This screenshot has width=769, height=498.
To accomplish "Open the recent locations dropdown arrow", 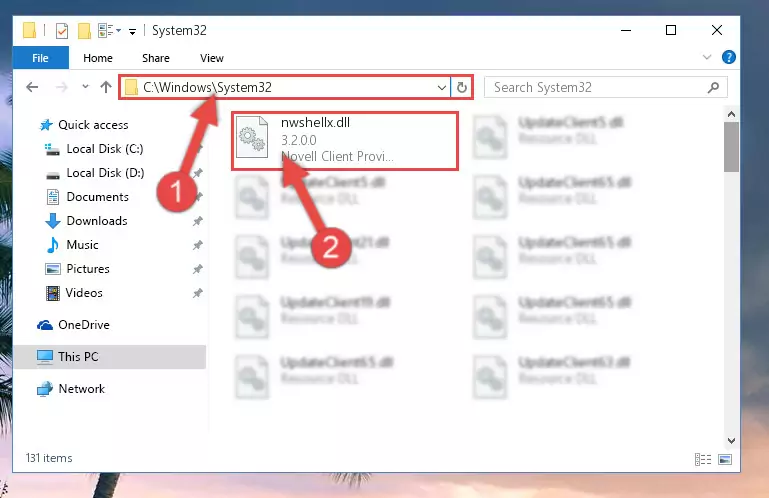I will click(x=85, y=87).
